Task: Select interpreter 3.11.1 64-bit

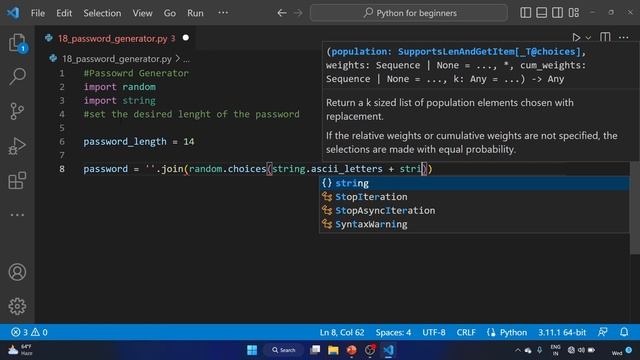Action: tap(562, 332)
